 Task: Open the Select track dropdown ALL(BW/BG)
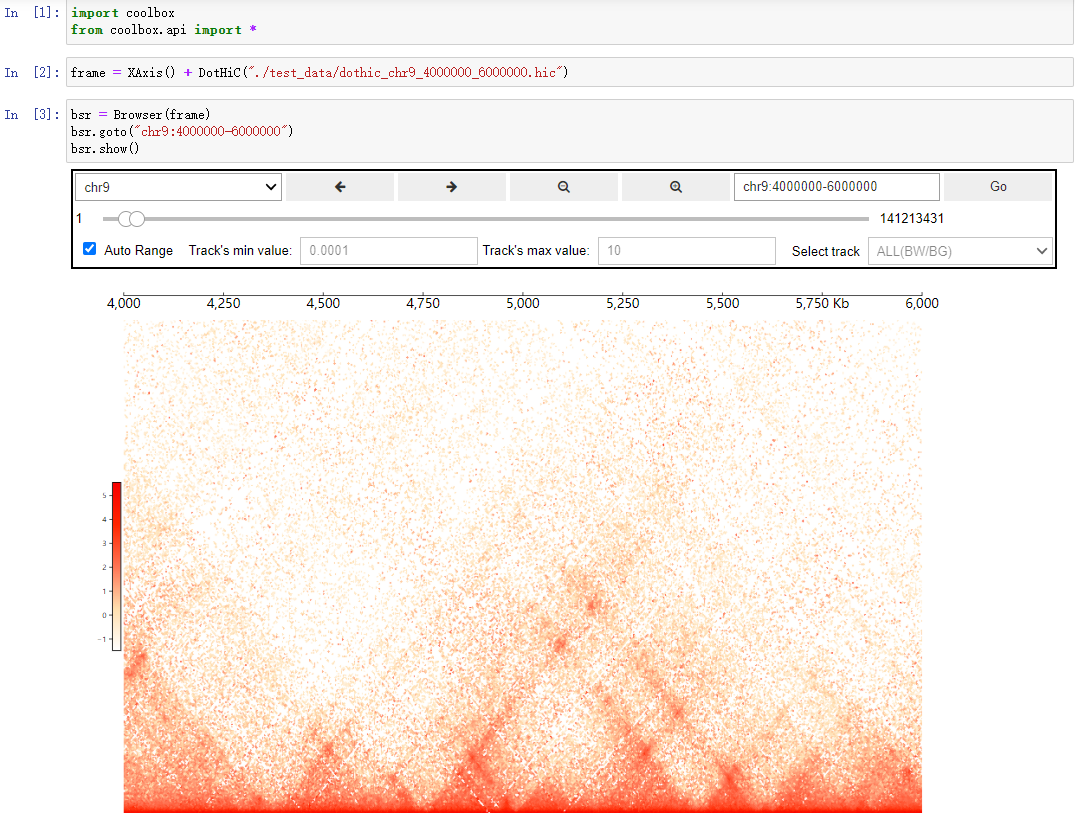click(960, 251)
